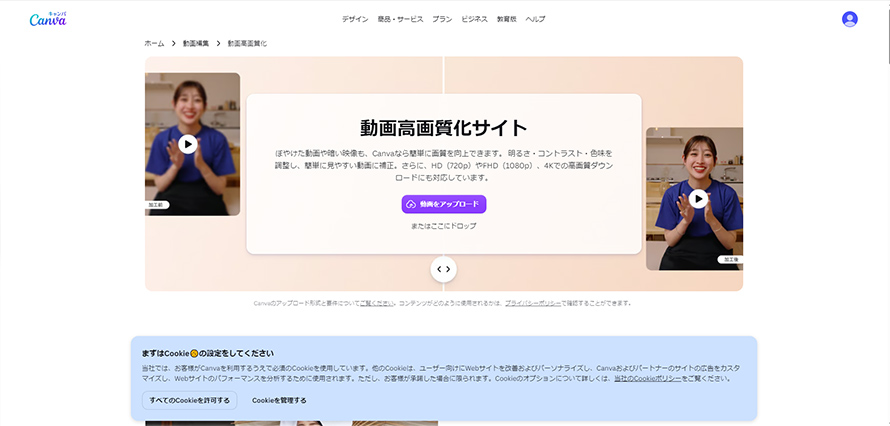
Task: Open the 商品・サービス menu
Action: [x=400, y=19]
